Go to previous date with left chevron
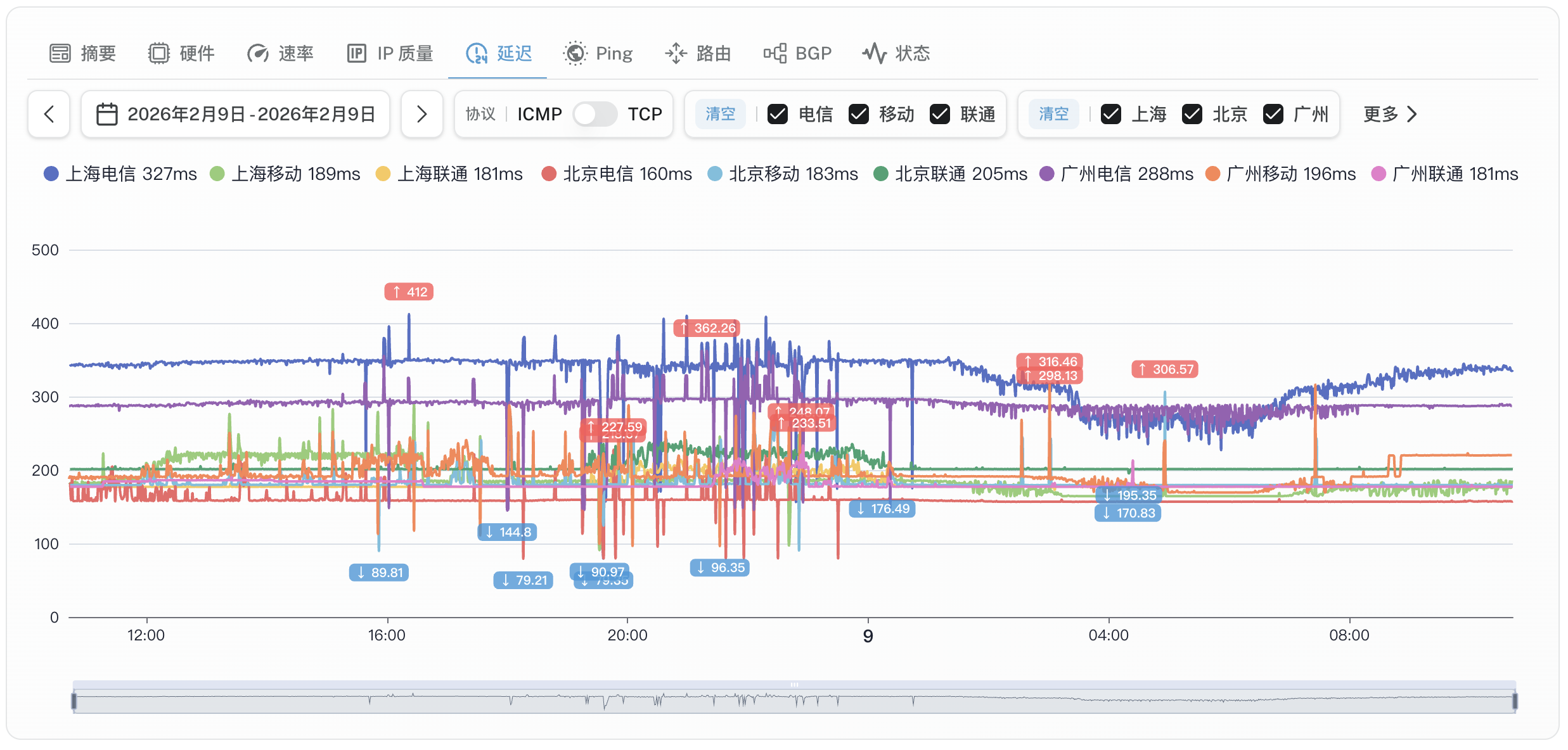The width and height of the screenshot is (1568, 750). pyautogui.click(x=49, y=114)
